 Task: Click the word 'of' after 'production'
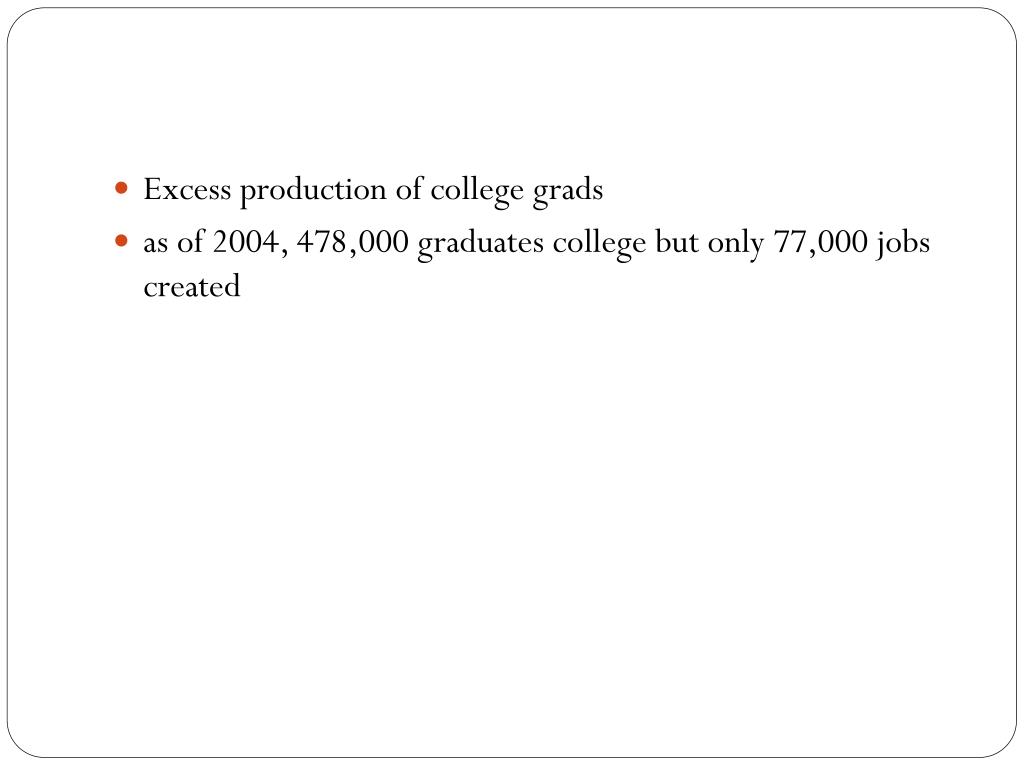click(409, 189)
